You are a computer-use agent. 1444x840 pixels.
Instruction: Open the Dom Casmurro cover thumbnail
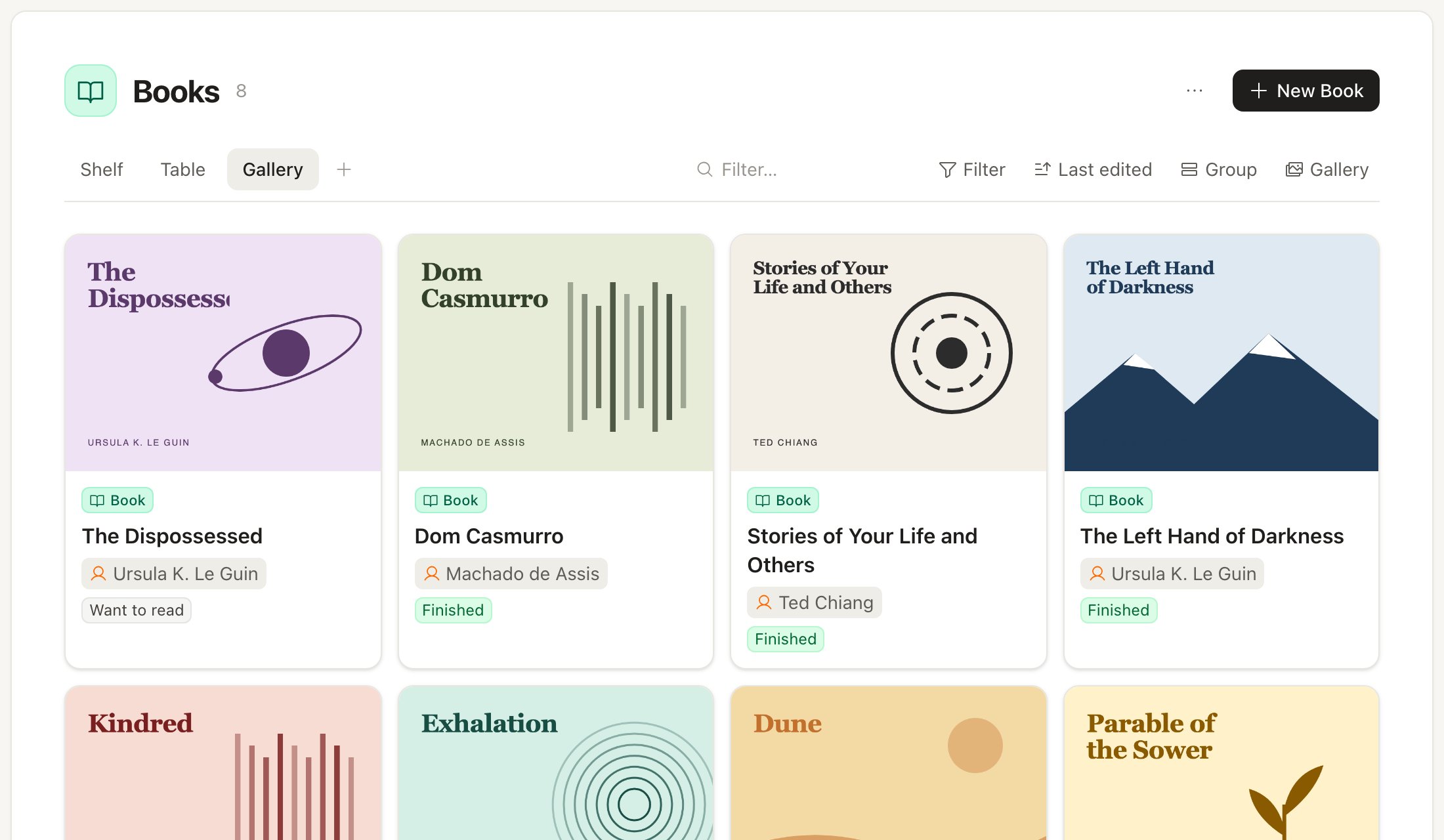point(556,353)
